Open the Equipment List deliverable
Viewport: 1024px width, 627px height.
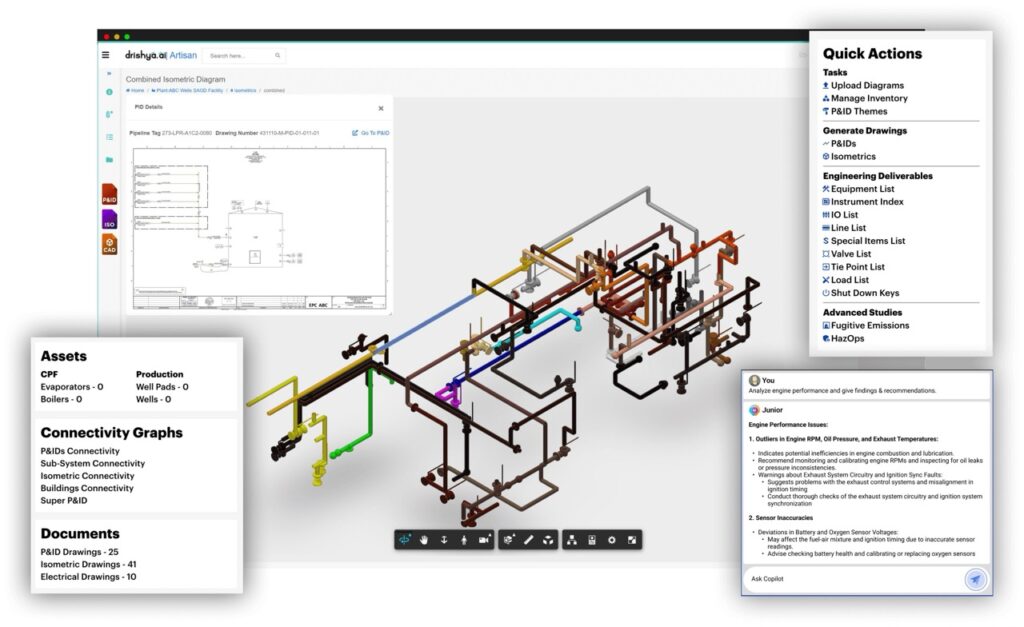click(x=858, y=189)
